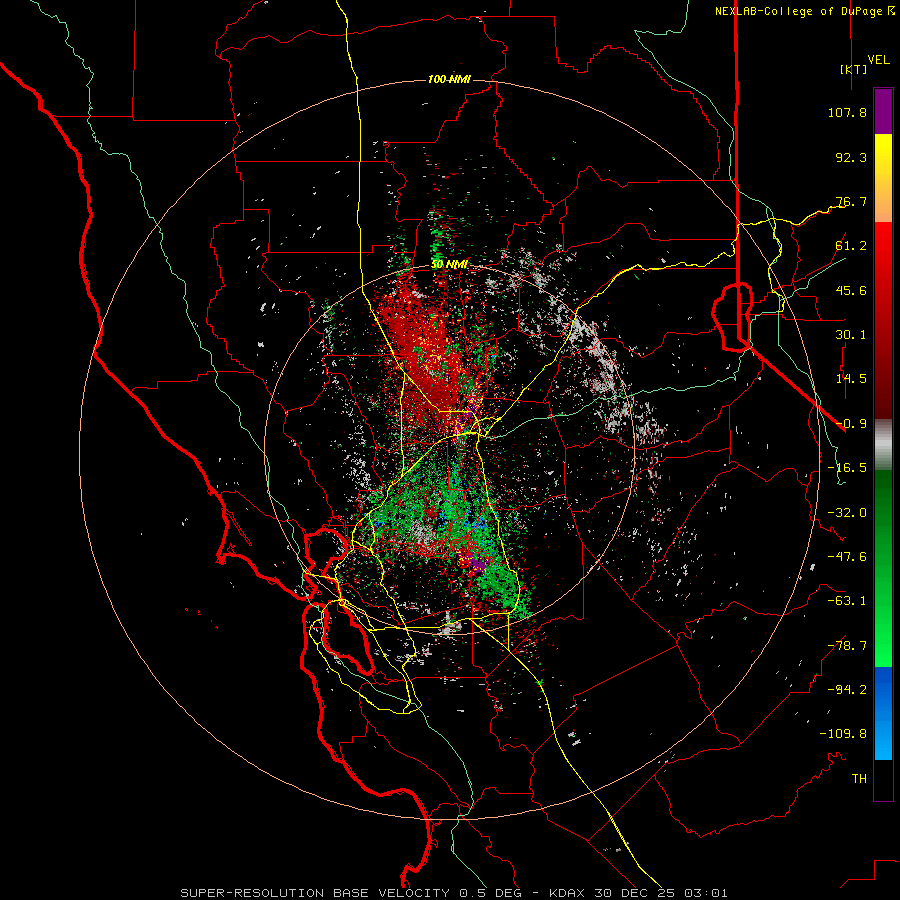This screenshot has width=900, height=900.
Task: Click the [KT] units label
Action: [x=853, y=69]
